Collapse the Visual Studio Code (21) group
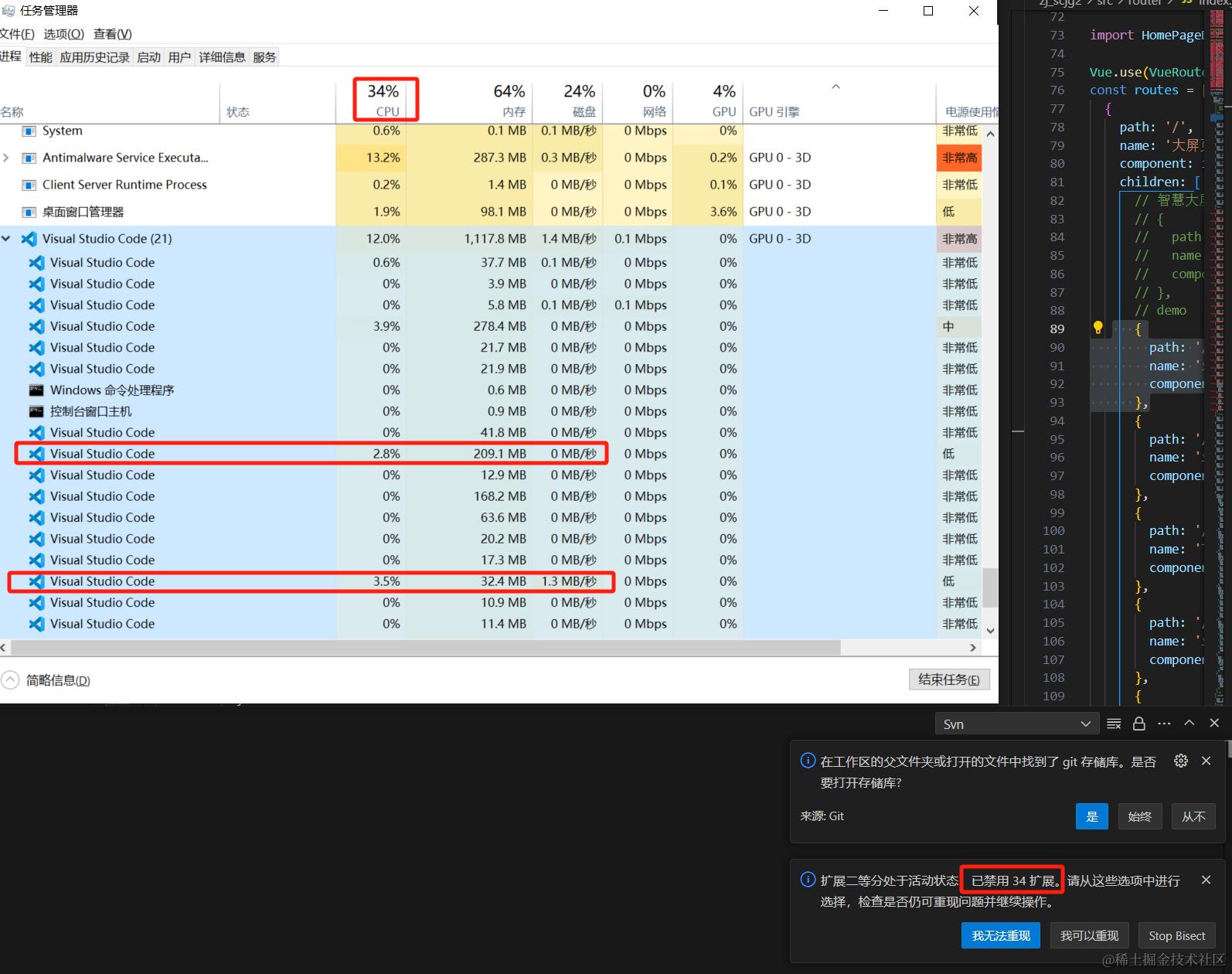Screen dimensions: 1232x974 point(6,239)
